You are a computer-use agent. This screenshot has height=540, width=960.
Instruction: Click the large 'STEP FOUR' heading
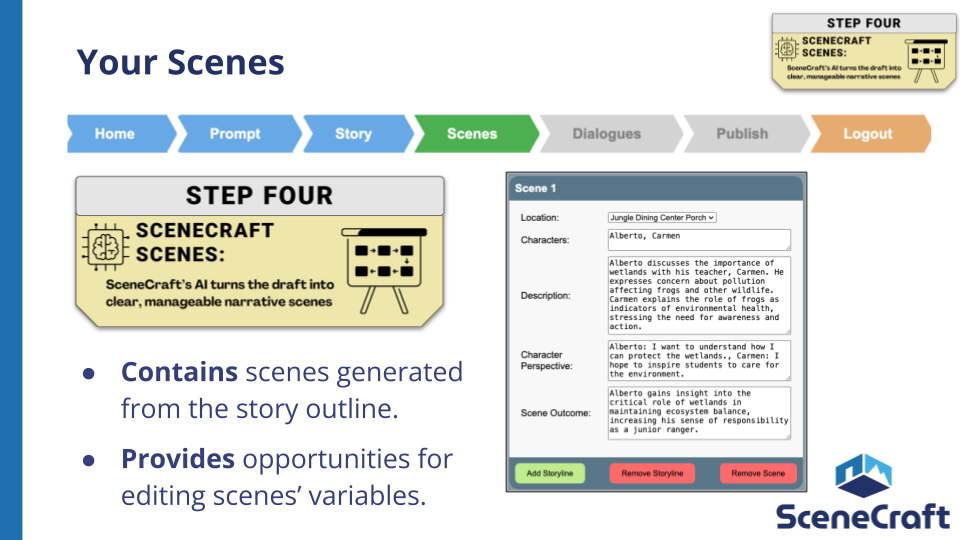(260, 196)
